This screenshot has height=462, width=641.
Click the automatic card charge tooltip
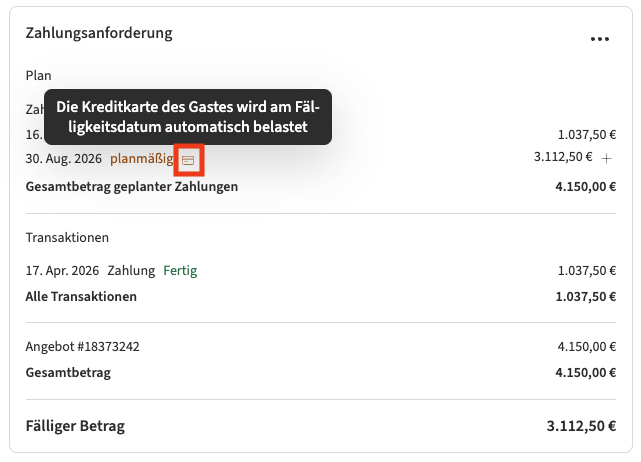pos(187,117)
